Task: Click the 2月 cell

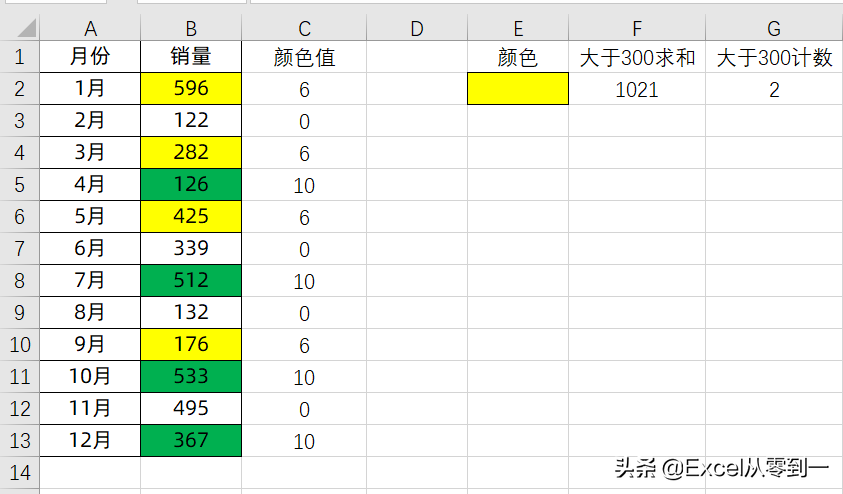Action: point(90,120)
